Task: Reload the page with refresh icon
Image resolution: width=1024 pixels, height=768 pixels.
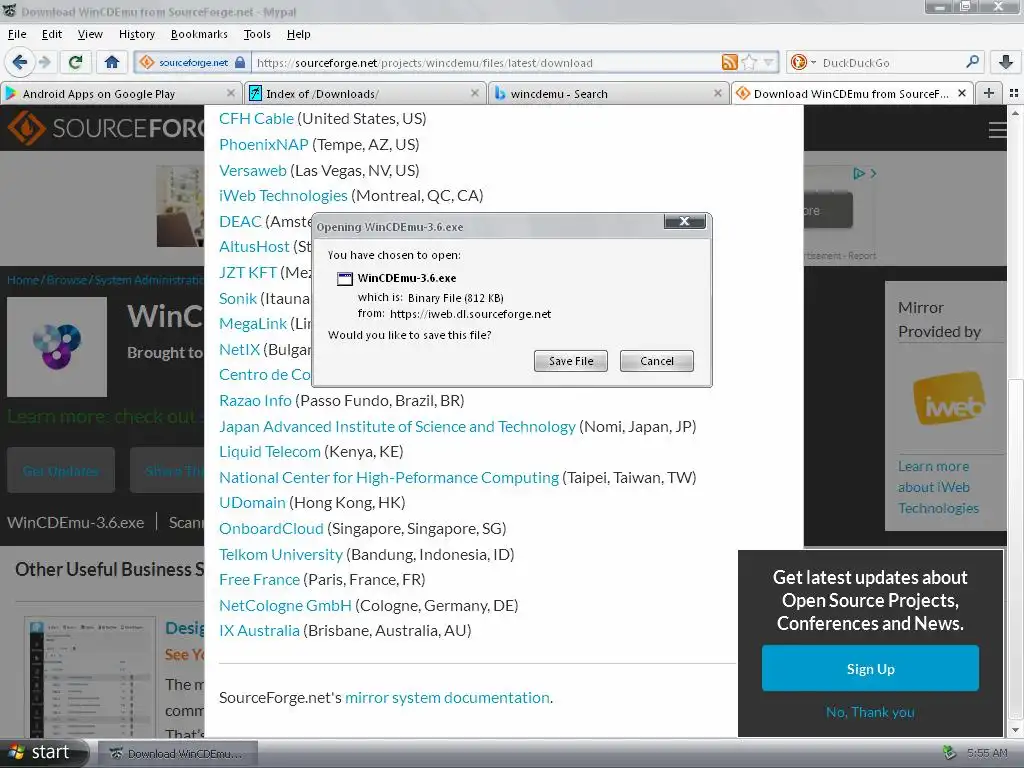Action: tap(75, 62)
